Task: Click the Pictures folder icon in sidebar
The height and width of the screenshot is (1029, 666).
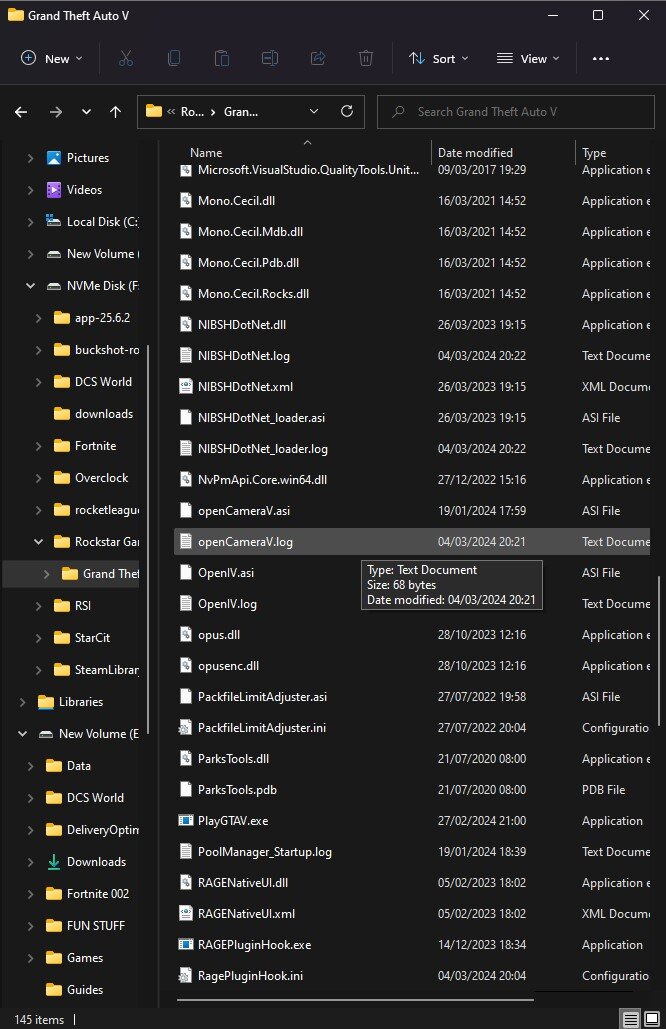Action: point(54,158)
